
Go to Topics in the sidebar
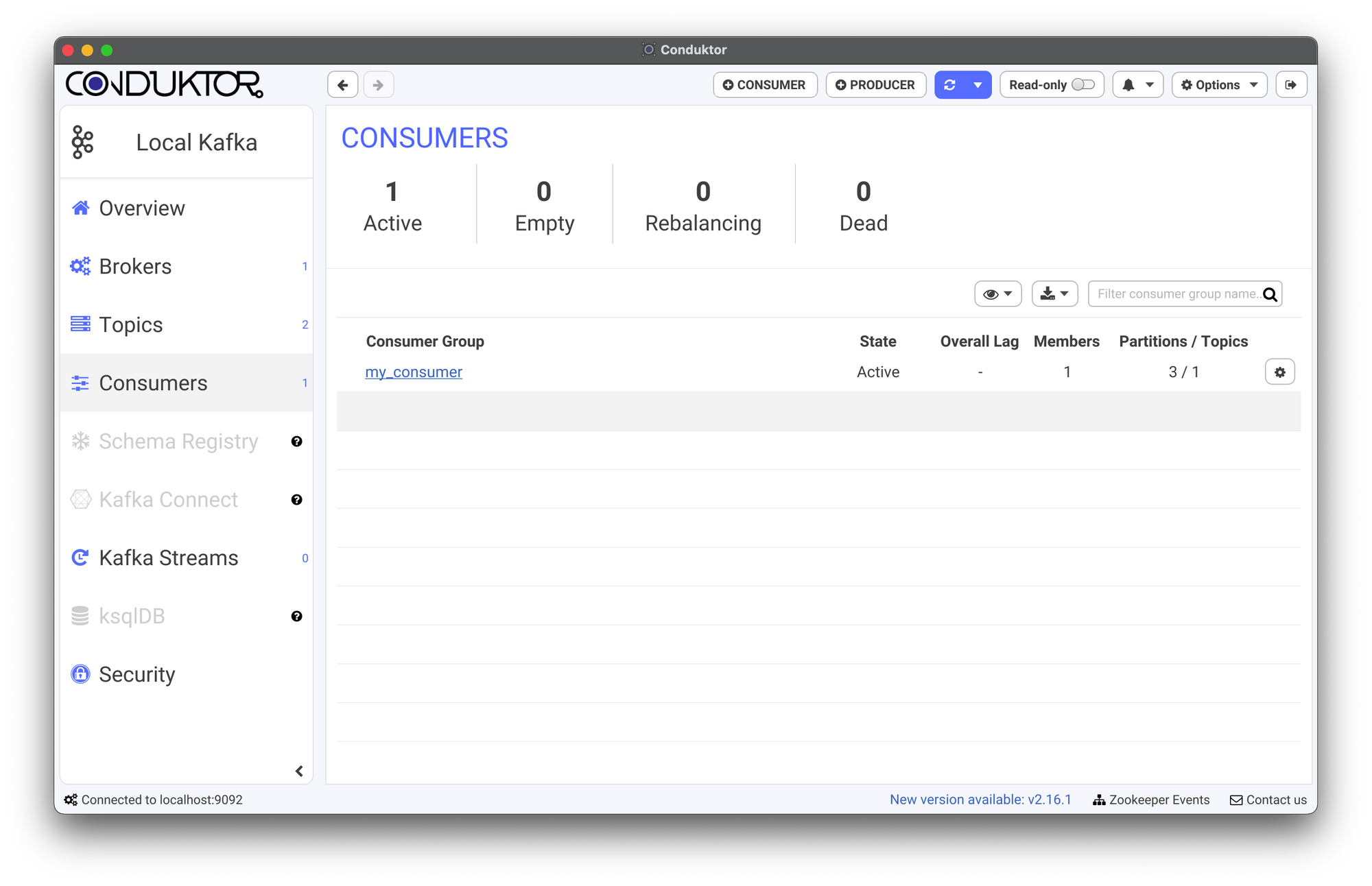131,325
